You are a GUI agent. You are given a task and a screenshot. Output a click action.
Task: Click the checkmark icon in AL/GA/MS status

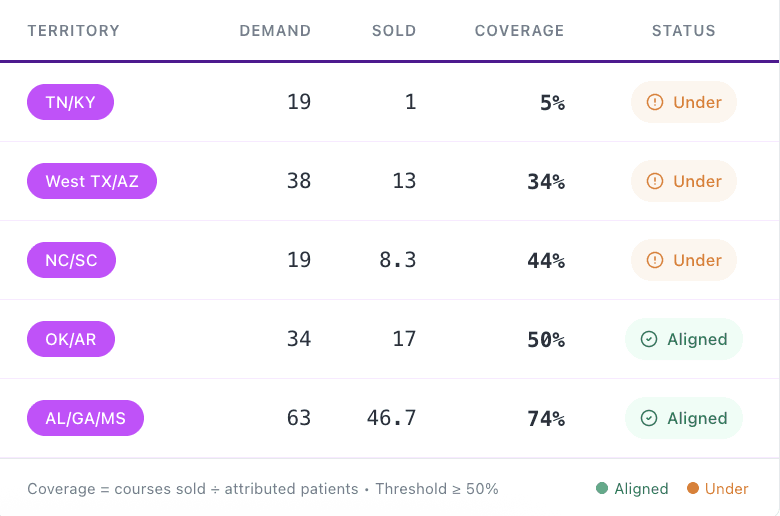pos(649,418)
